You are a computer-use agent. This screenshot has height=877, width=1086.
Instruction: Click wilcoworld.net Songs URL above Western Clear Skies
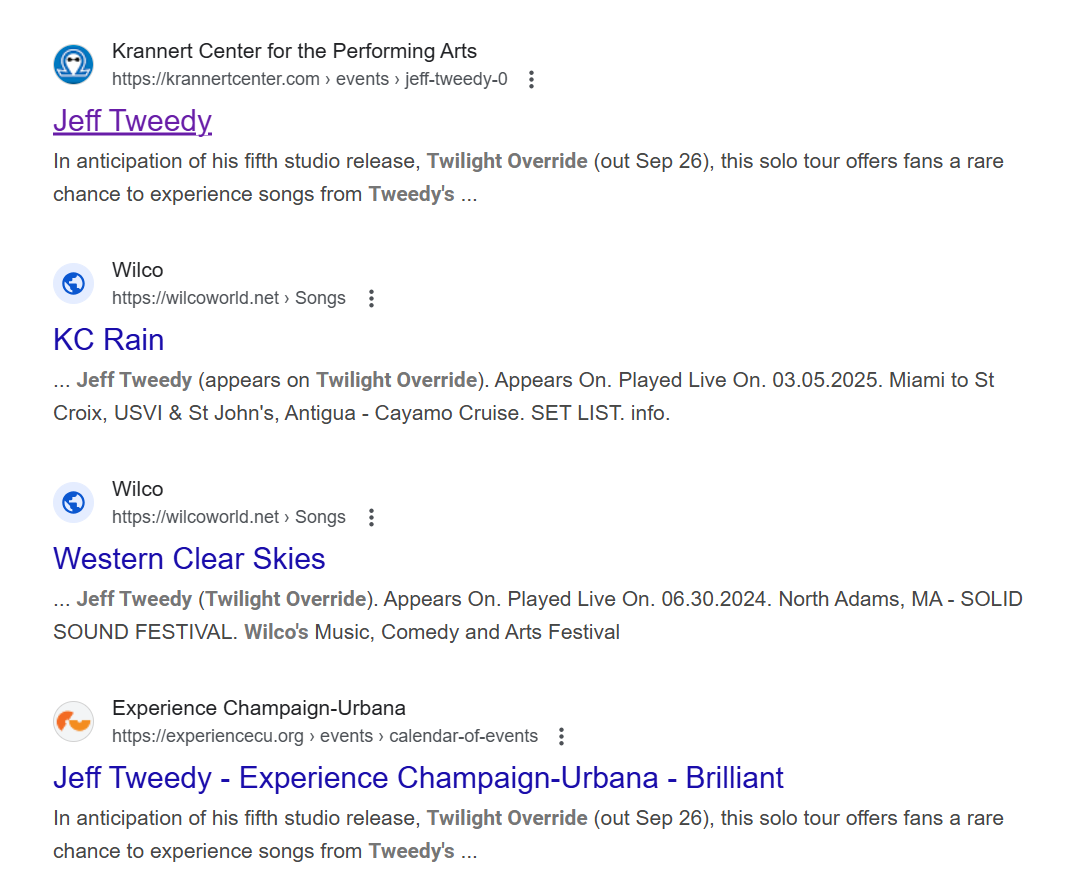229,517
